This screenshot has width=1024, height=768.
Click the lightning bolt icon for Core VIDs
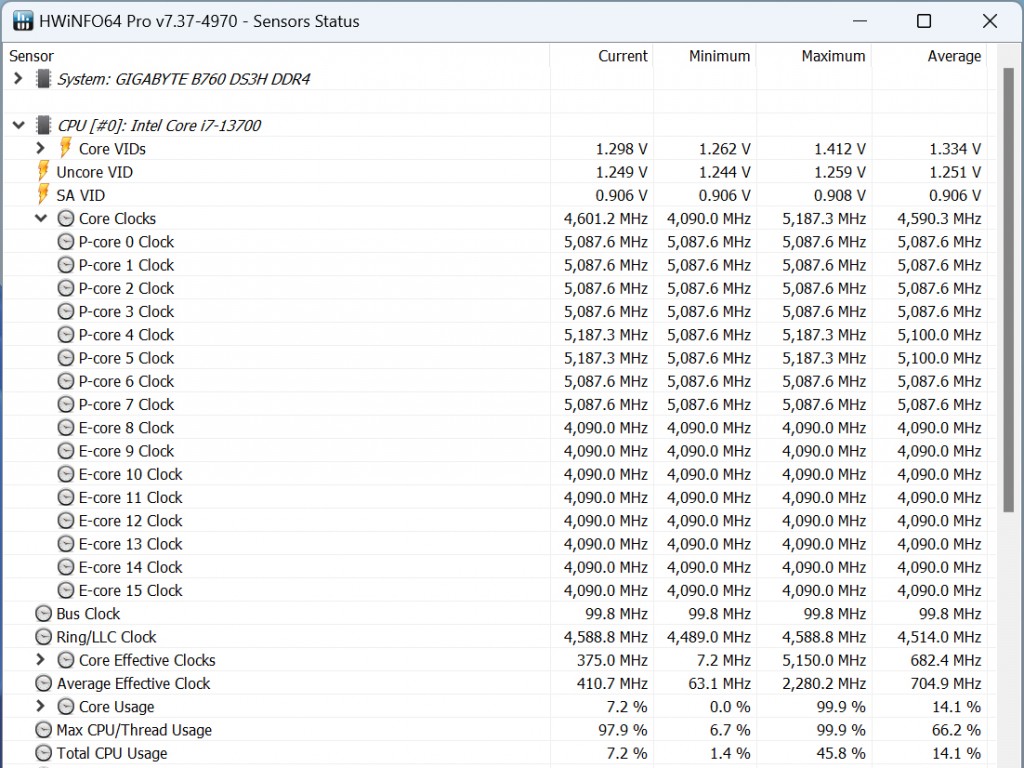tap(66, 148)
